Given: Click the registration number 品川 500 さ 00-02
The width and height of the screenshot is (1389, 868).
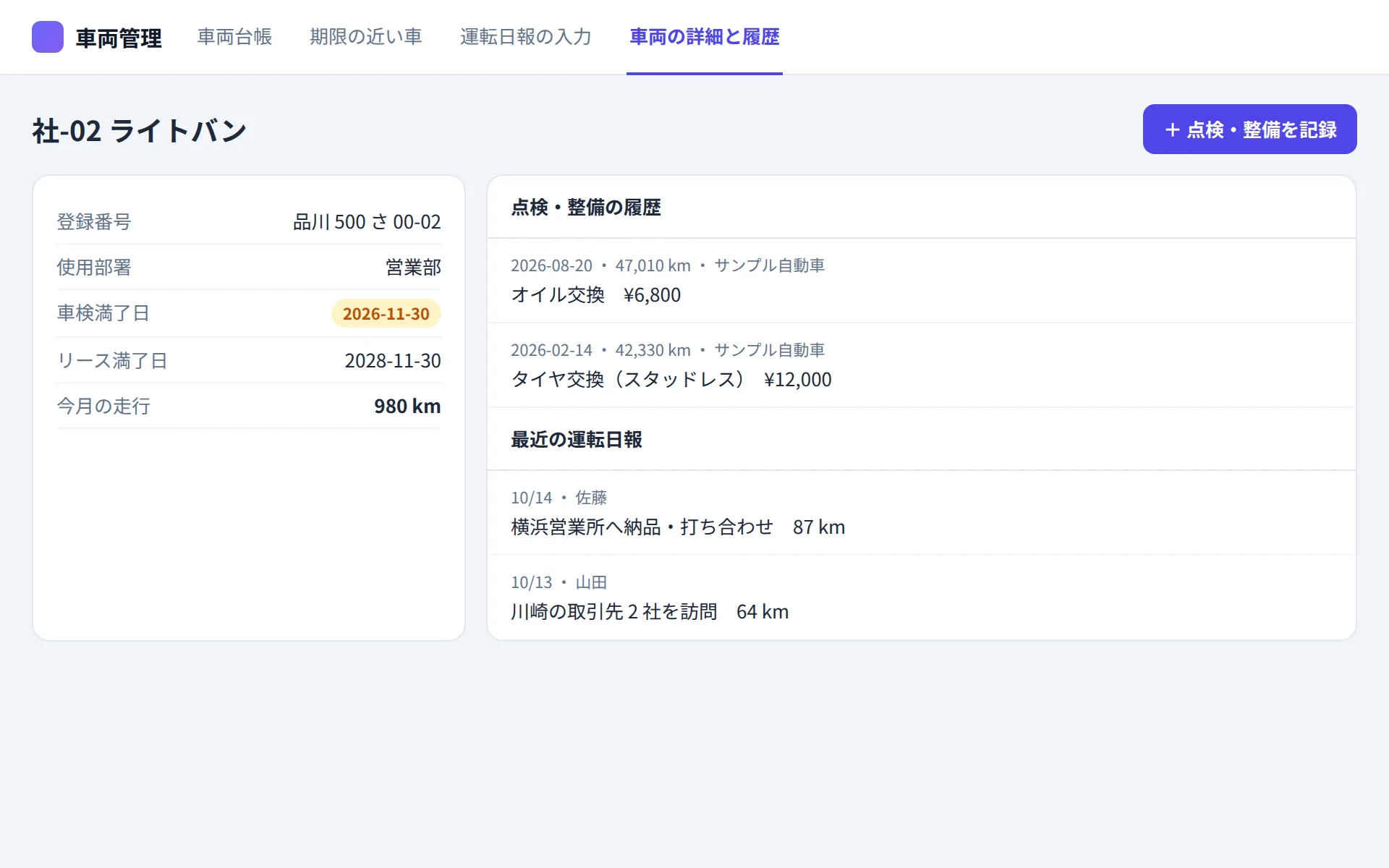Looking at the screenshot, I should coord(367,222).
